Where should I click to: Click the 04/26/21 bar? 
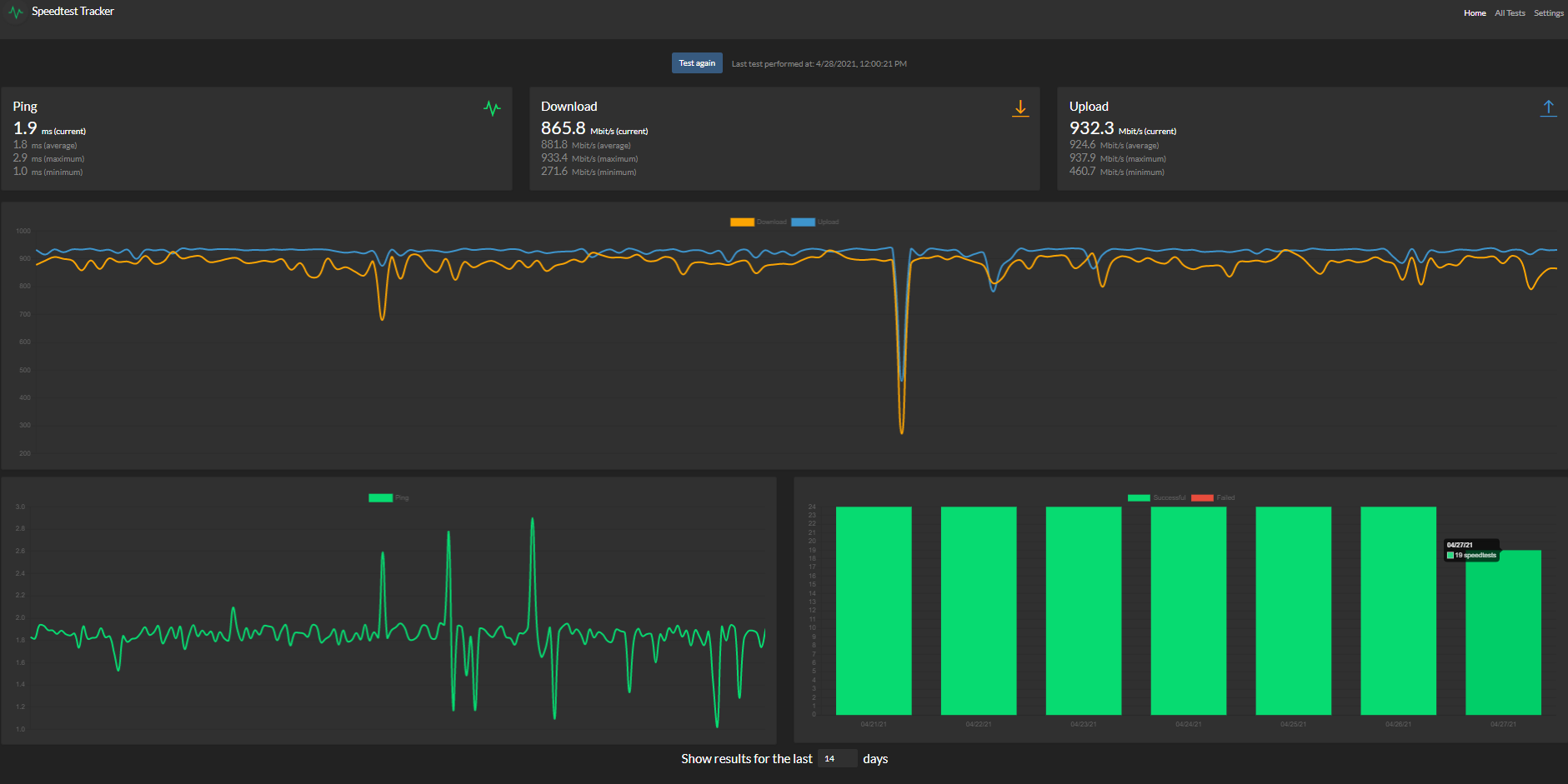pyautogui.click(x=1399, y=611)
